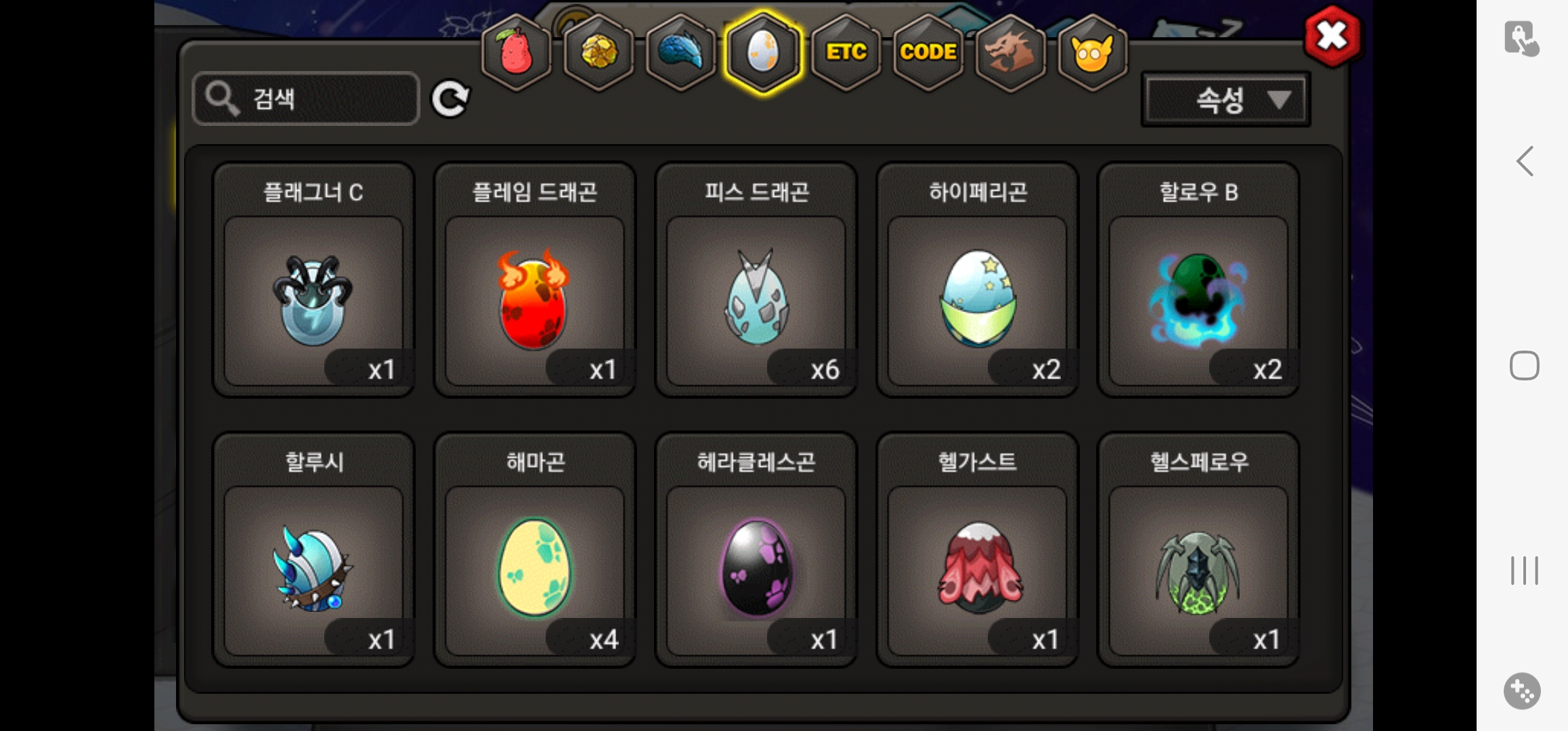Tap the touch pointer icon at top right
This screenshot has height=731, width=1568.
click(1521, 39)
